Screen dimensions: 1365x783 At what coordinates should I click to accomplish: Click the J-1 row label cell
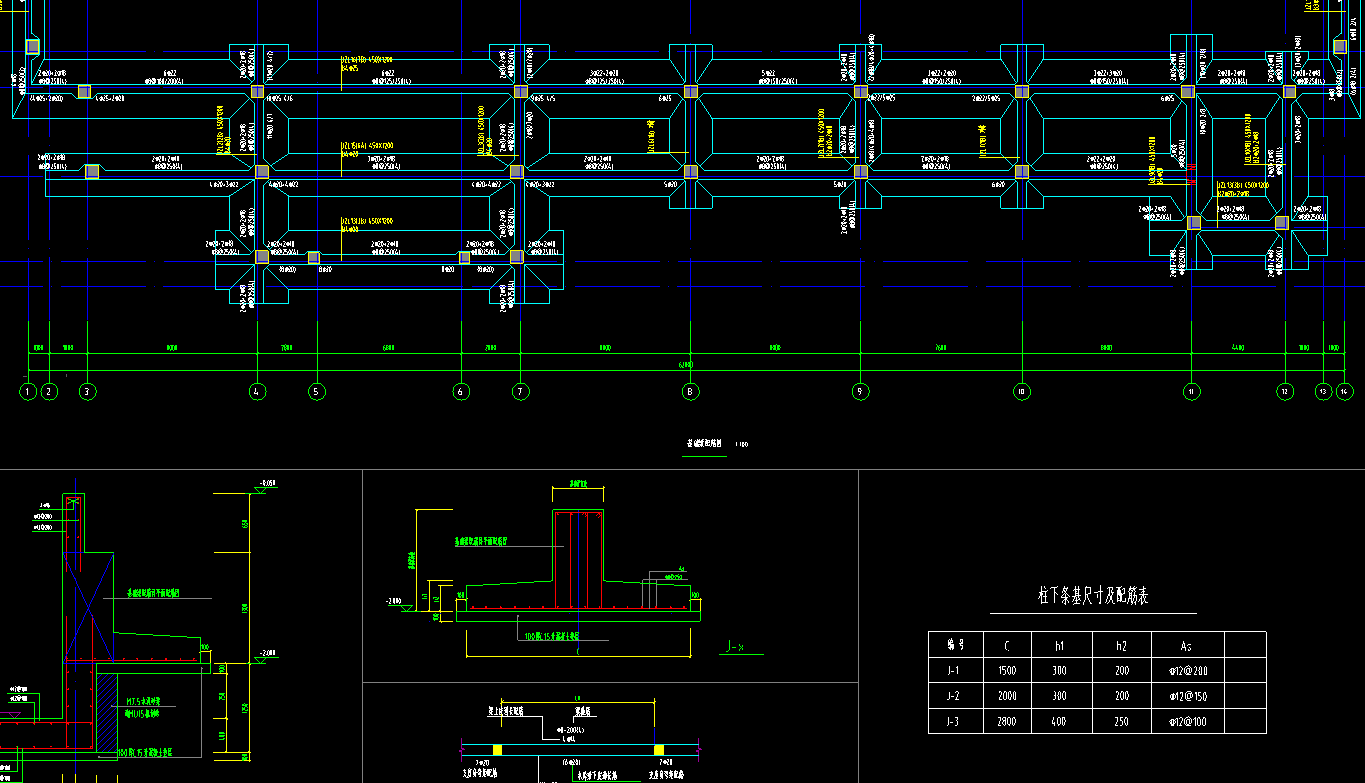click(x=956, y=670)
